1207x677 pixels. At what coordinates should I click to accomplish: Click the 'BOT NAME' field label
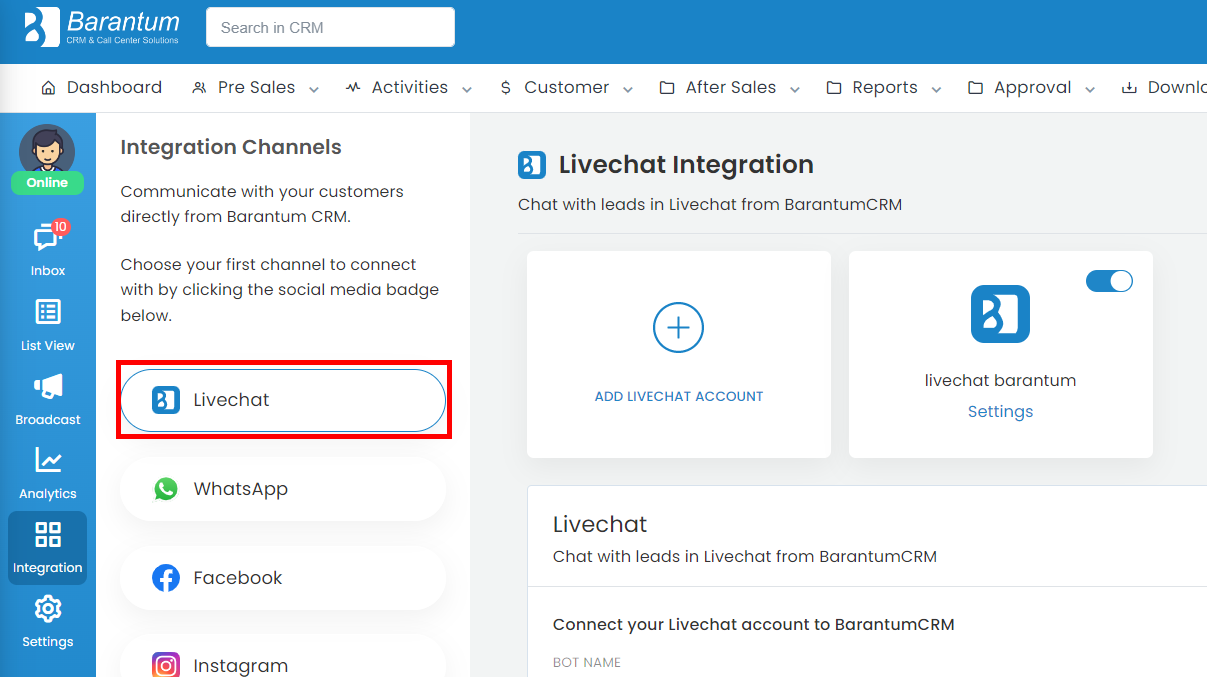tap(587, 663)
